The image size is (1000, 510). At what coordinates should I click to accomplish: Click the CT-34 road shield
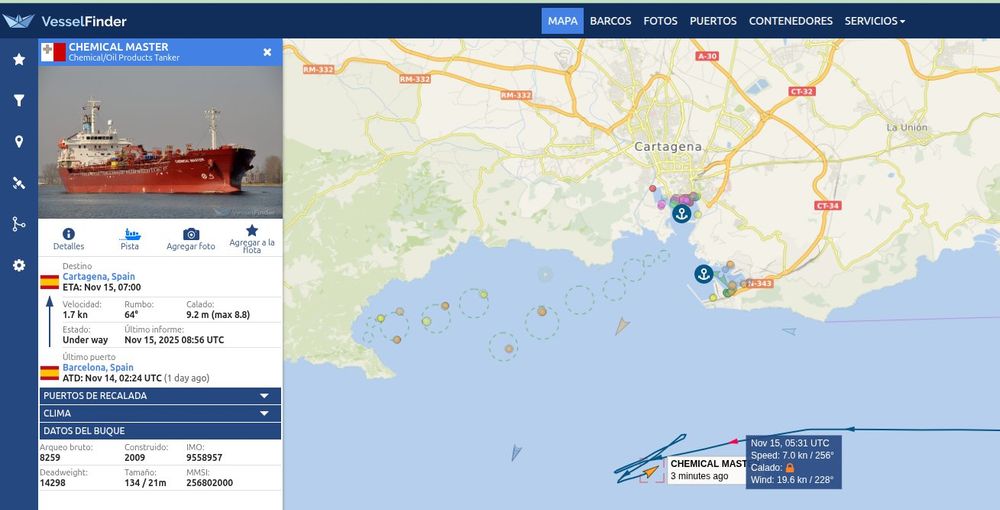pyautogui.click(x=828, y=205)
